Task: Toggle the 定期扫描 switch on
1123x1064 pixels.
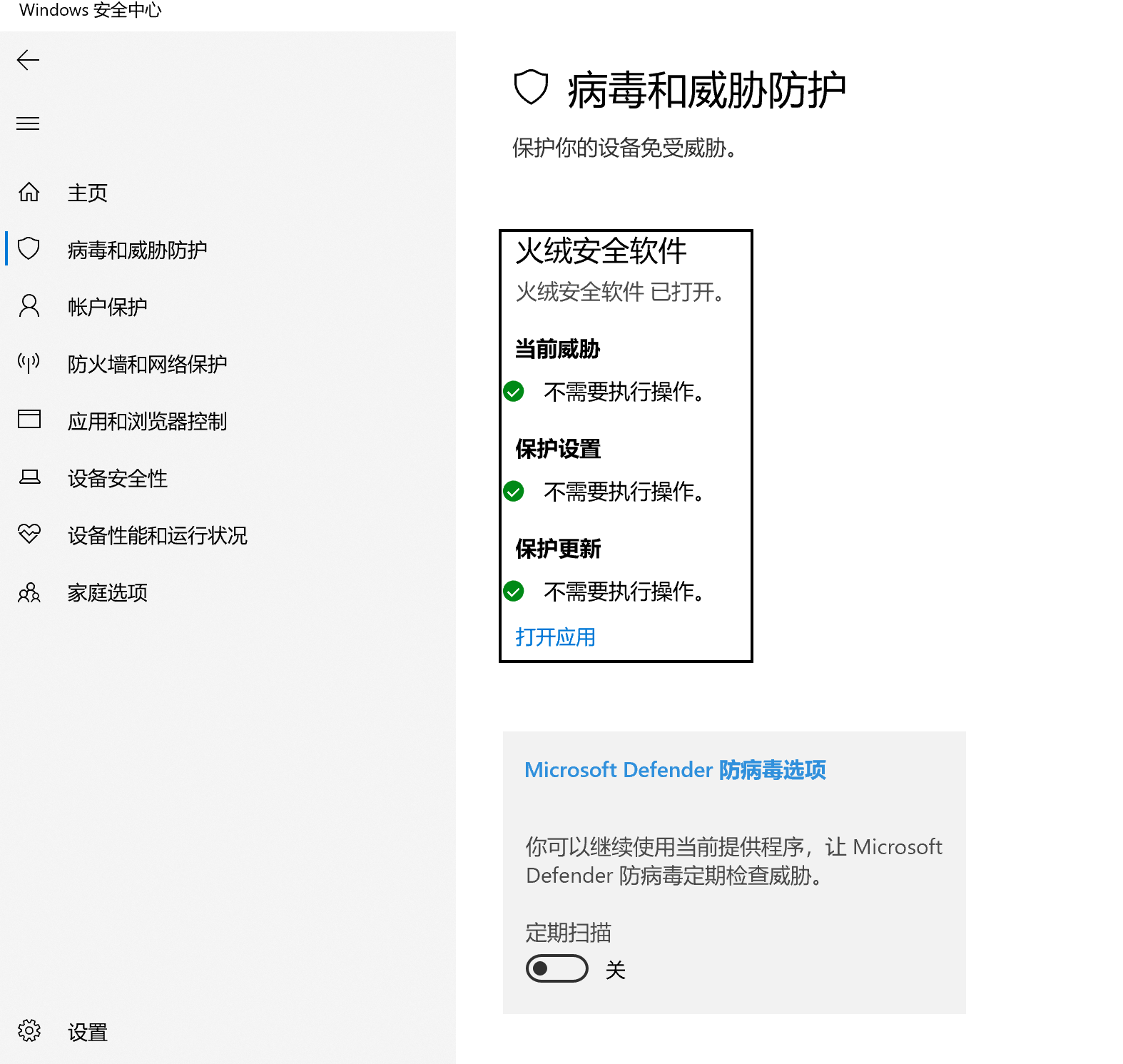Action: point(557,968)
